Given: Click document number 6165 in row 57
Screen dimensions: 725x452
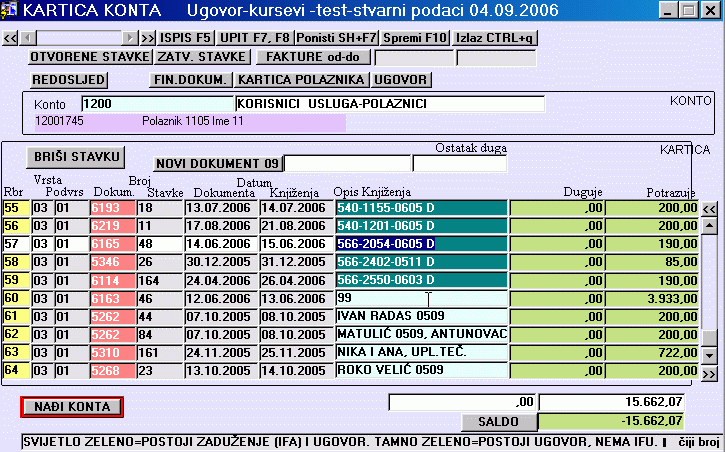Looking at the screenshot, I should coord(113,244).
